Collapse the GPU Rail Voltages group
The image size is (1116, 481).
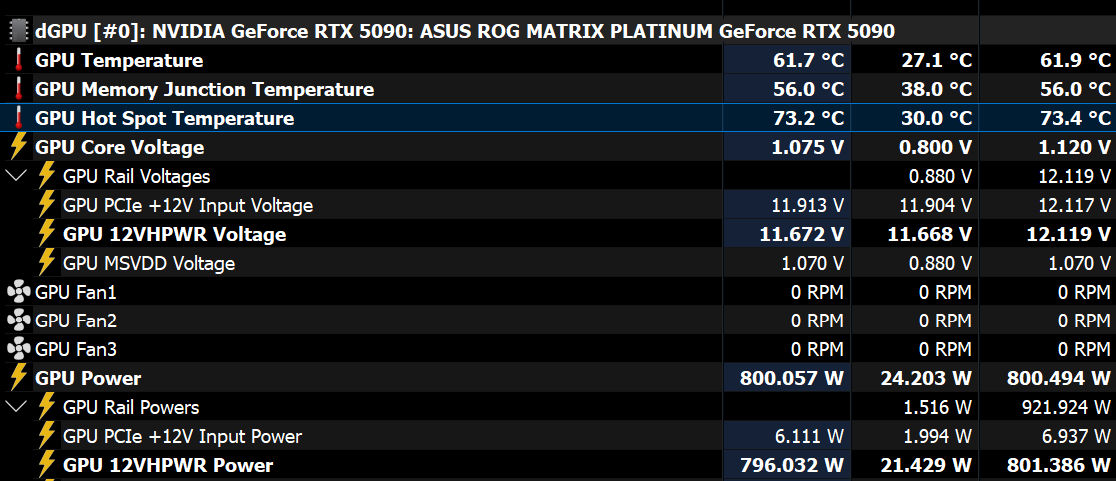tap(16, 175)
